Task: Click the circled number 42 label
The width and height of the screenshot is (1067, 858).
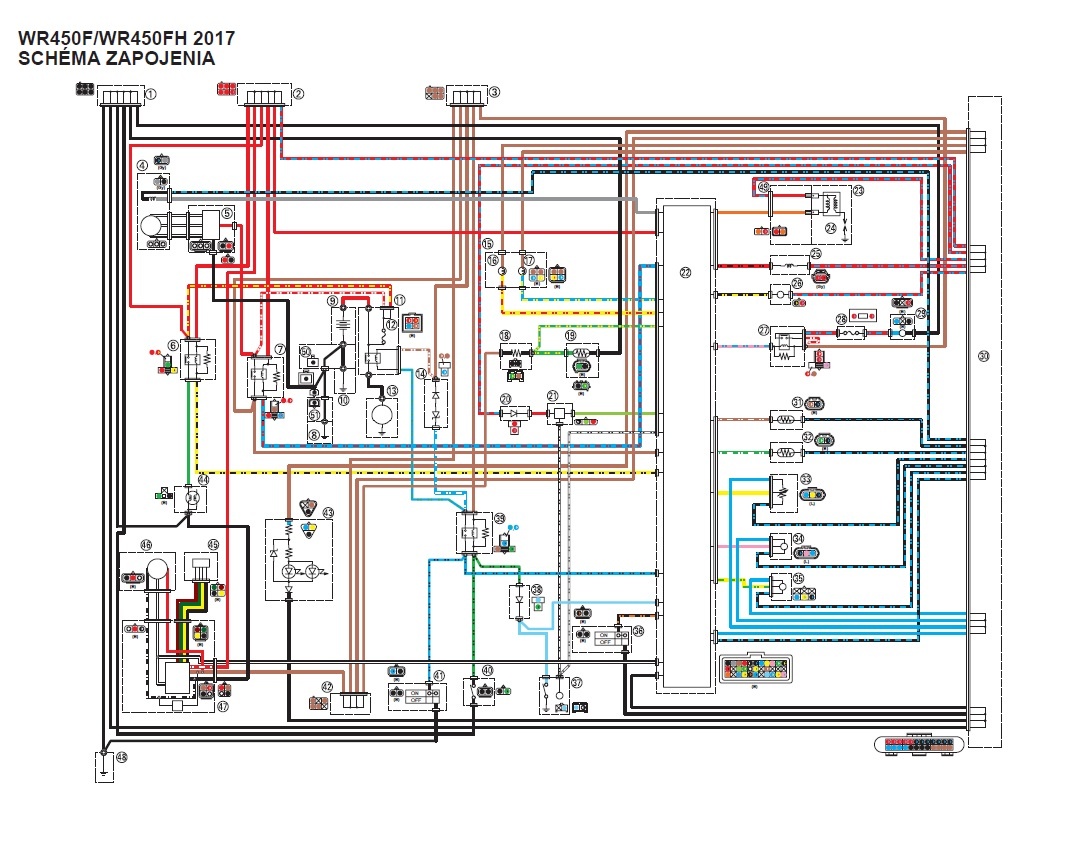Action: click(327, 687)
